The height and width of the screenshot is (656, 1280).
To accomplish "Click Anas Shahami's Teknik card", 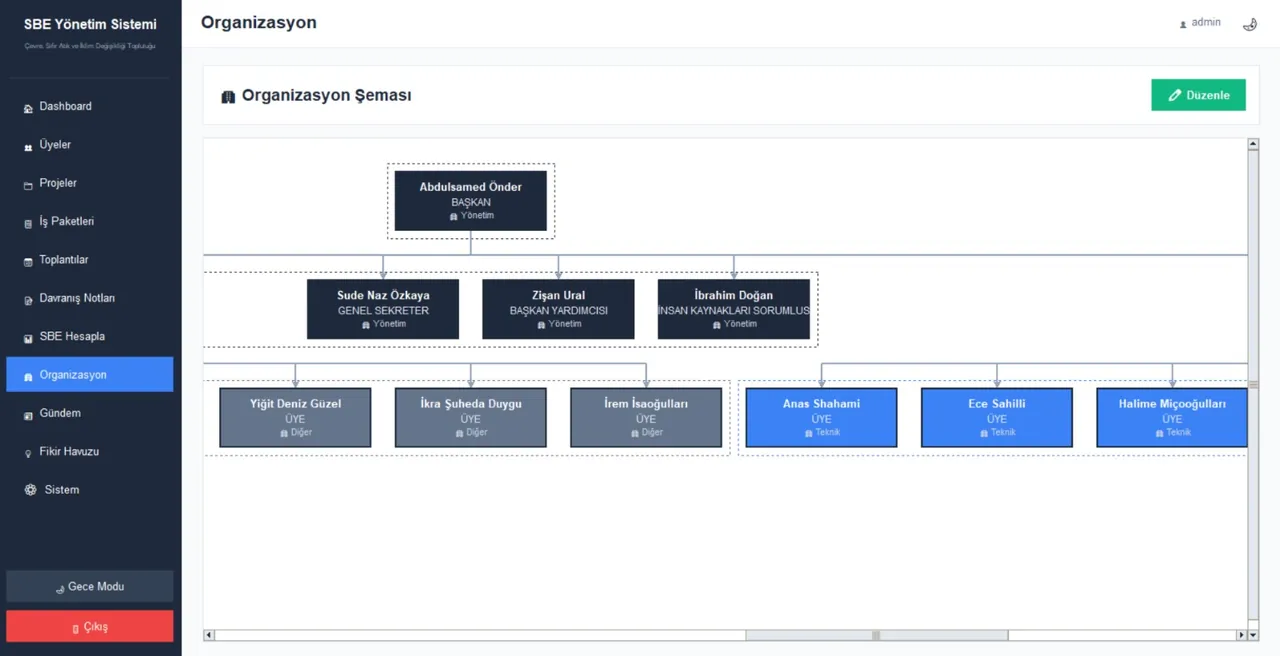I will point(821,417).
